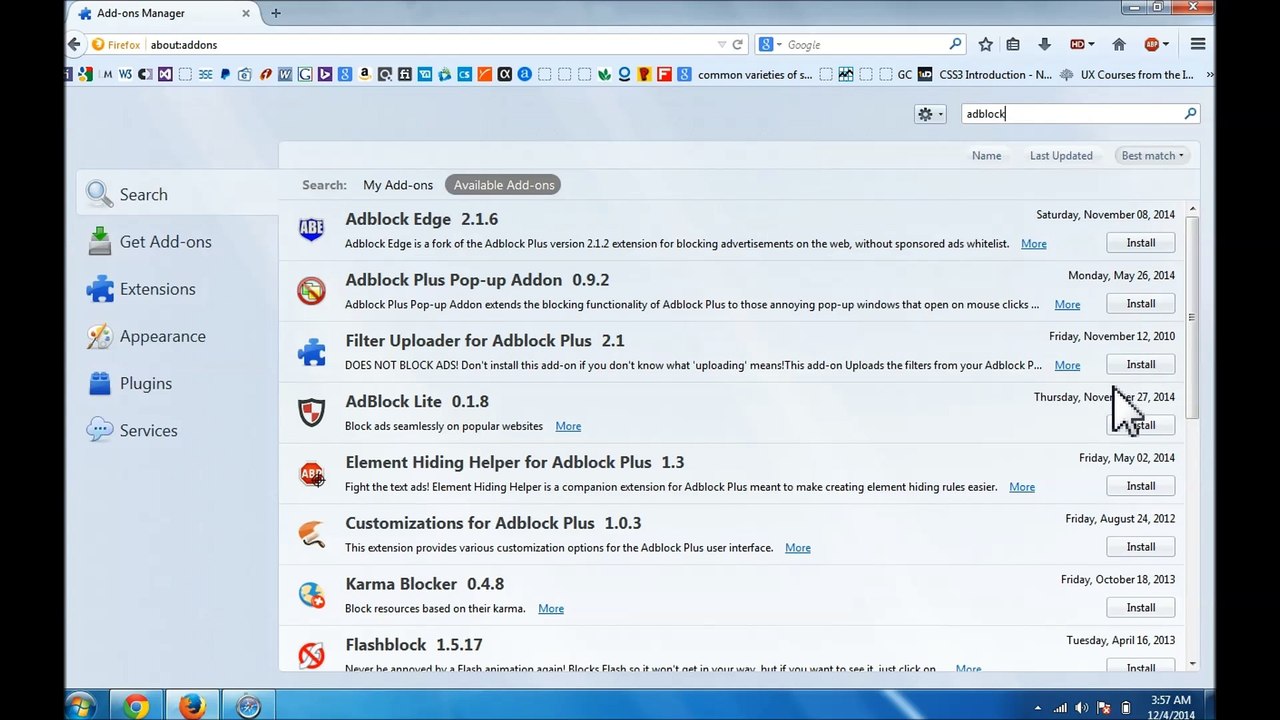Screen dimensions: 1280x720
Task: Open the Visual Studio bookmark icon
Action: (165, 74)
